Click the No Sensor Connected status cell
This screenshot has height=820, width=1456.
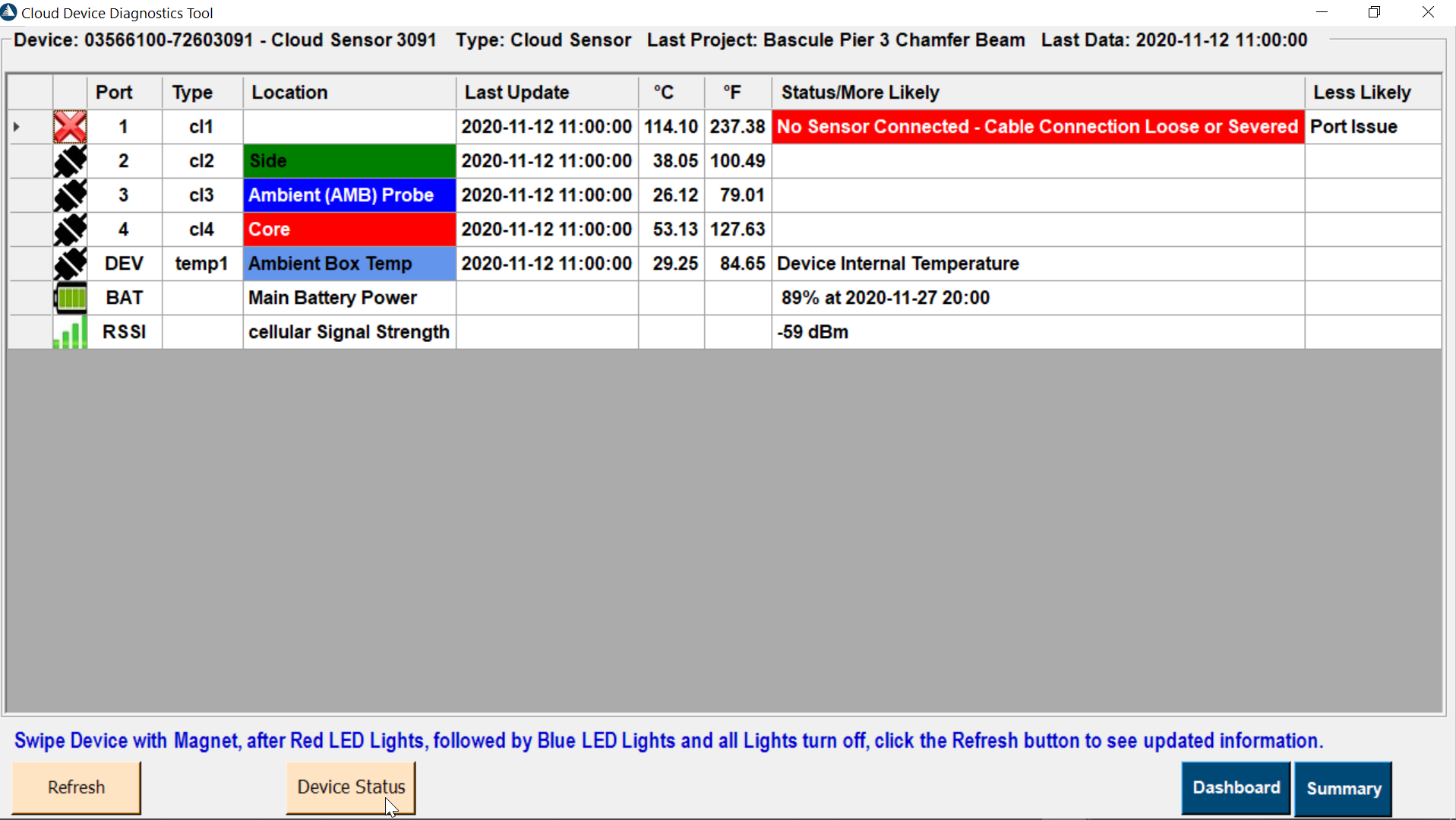tap(1038, 127)
